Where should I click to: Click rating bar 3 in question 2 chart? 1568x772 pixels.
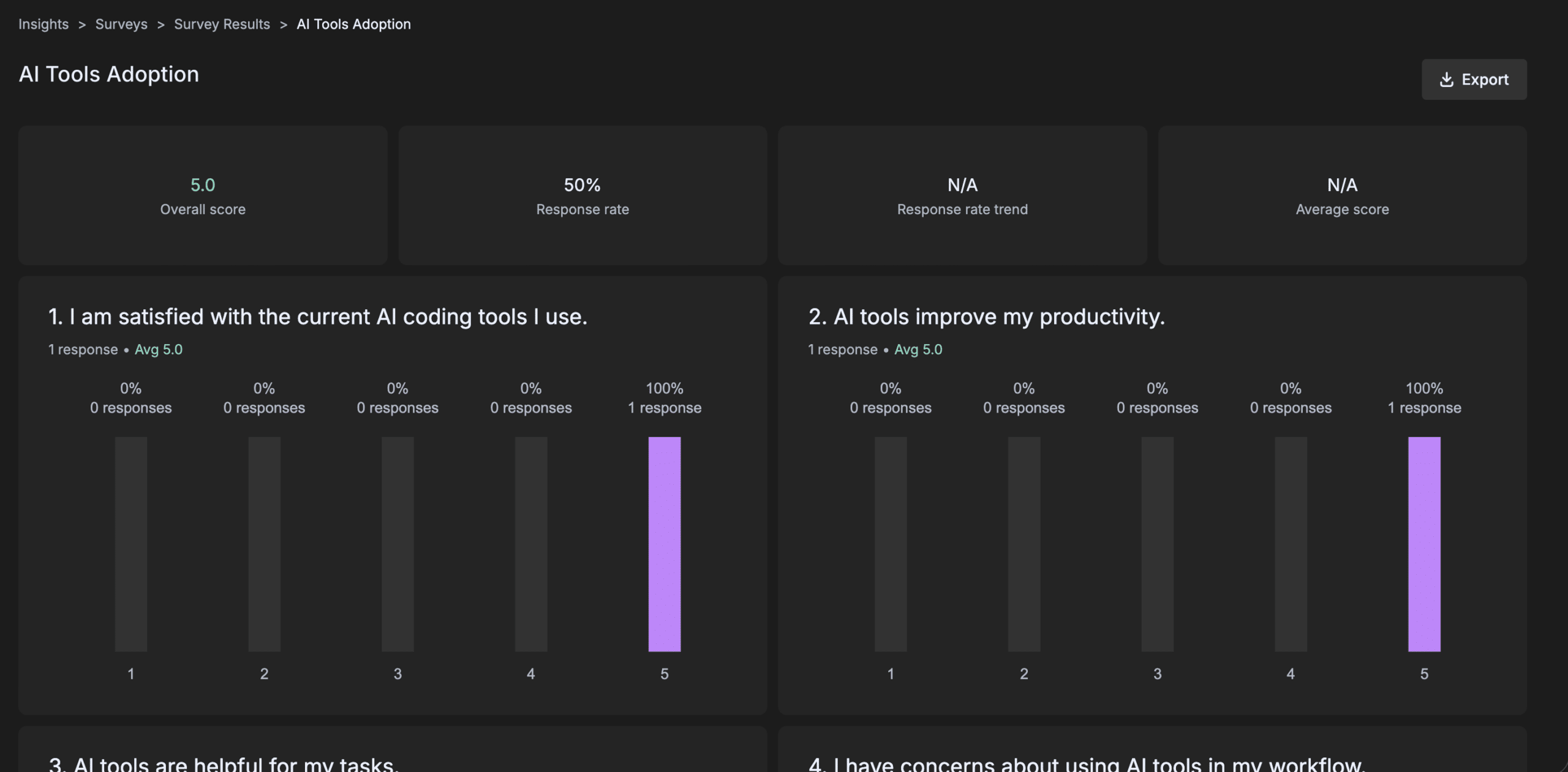[1158, 544]
